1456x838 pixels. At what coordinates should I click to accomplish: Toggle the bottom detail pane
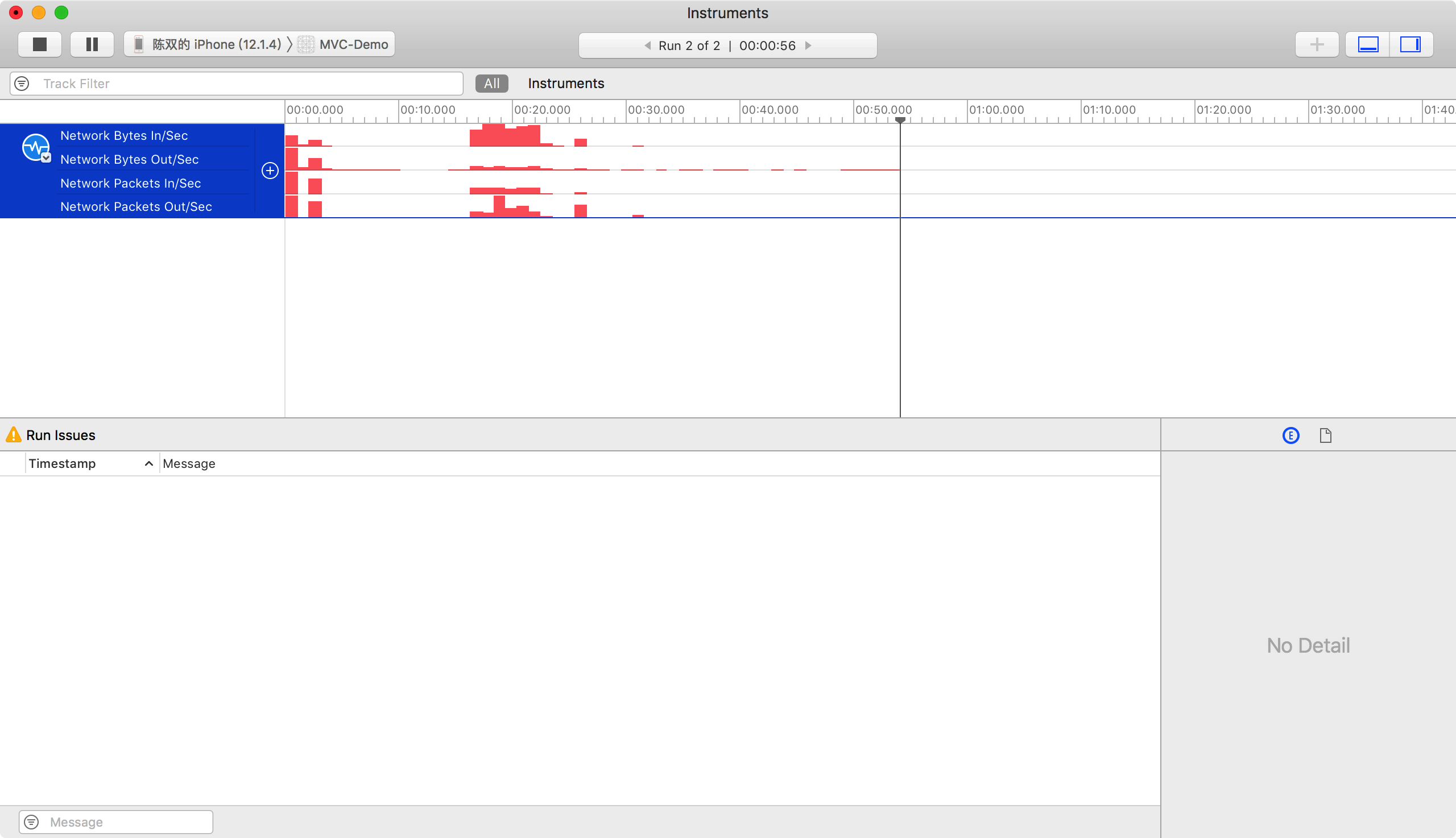[1368, 44]
